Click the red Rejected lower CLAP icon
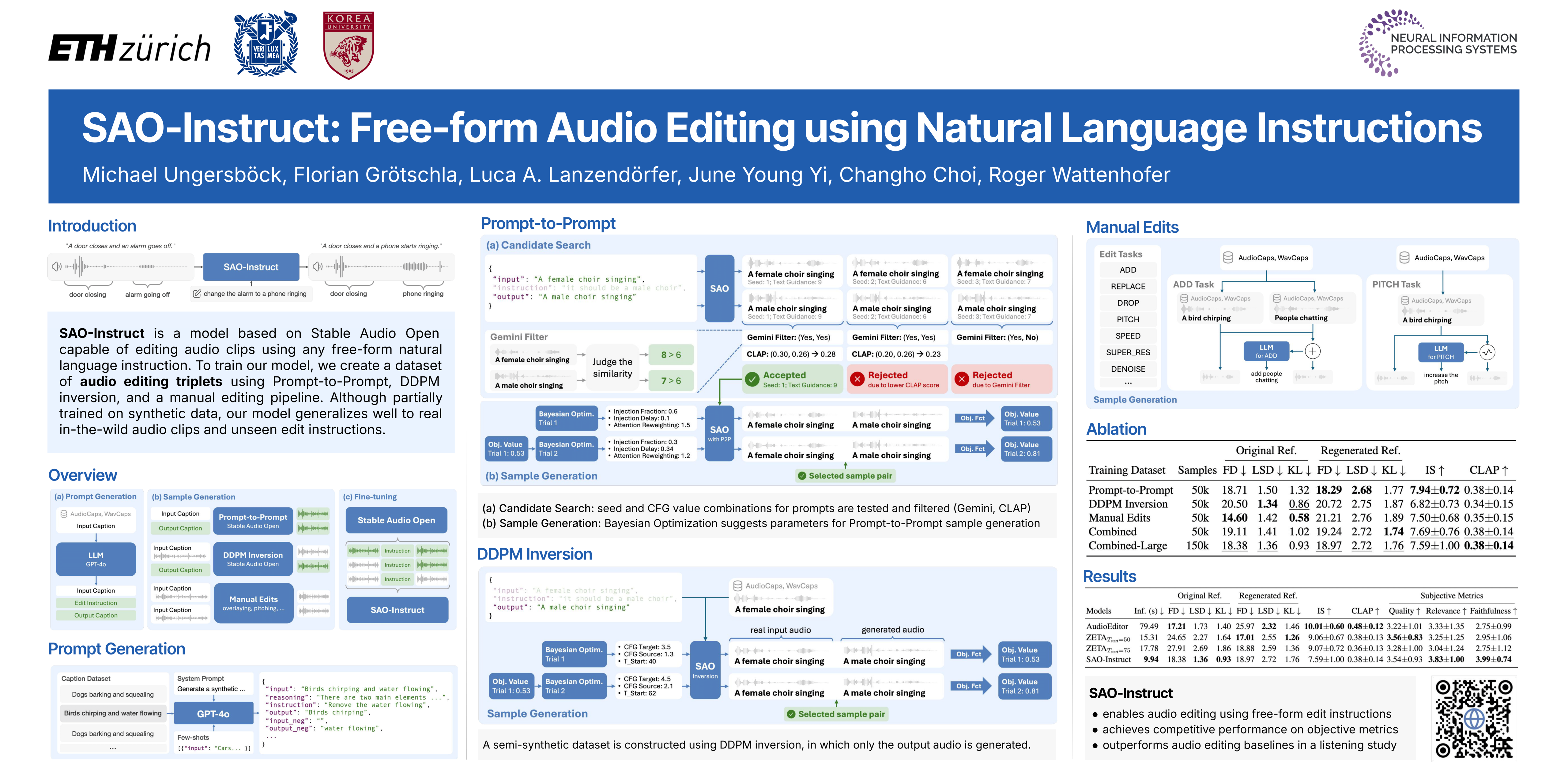This screenshot has width=1568, height=784. click(857, 379)
